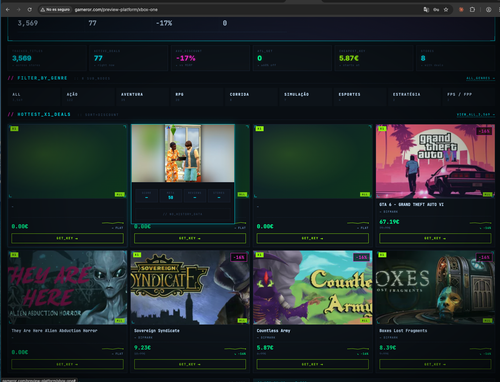Click GET_KEY on Countless Army card
500x382 pixels.
[313, 364]
